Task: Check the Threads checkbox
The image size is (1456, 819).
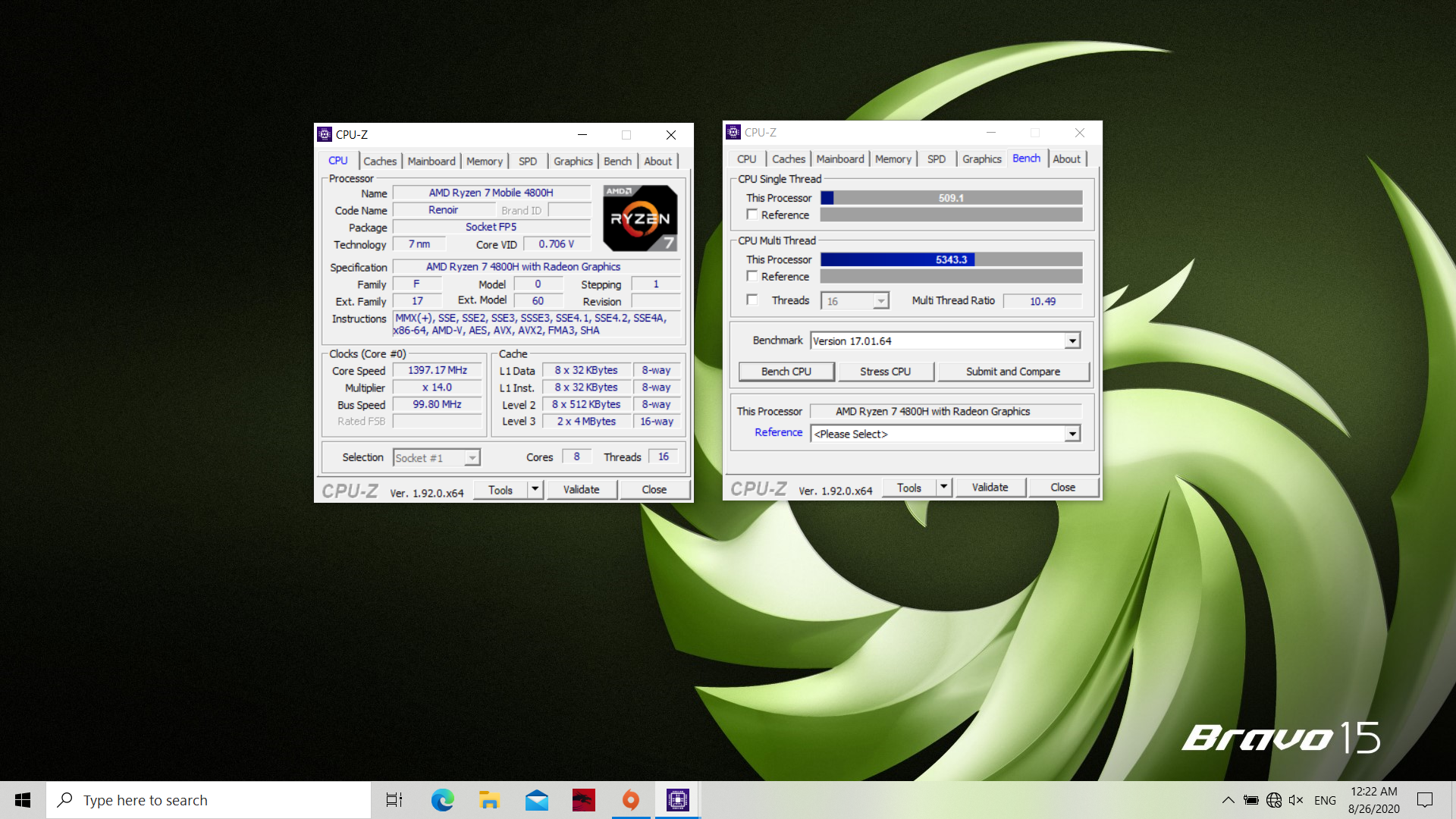Action: (752, 300)
